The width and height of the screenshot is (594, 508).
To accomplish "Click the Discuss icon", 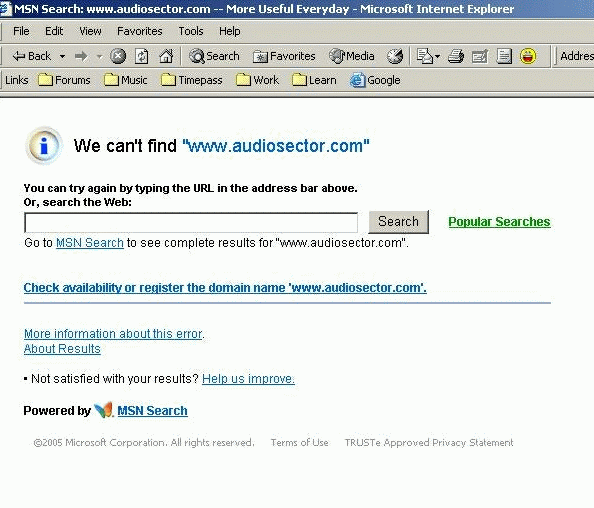I will click(x=504, y=56).
